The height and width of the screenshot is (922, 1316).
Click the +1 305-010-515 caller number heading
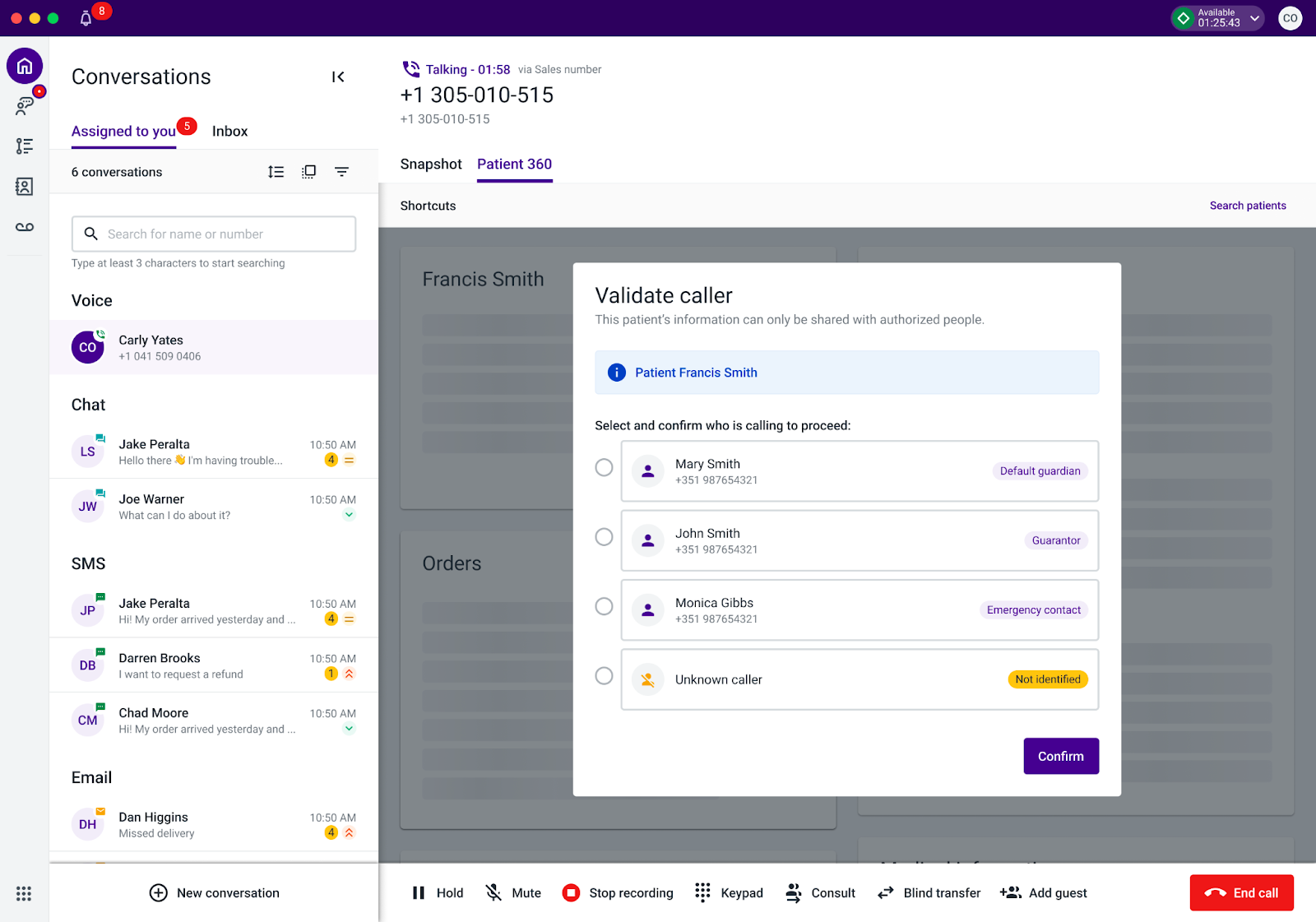tap(477, 95)
